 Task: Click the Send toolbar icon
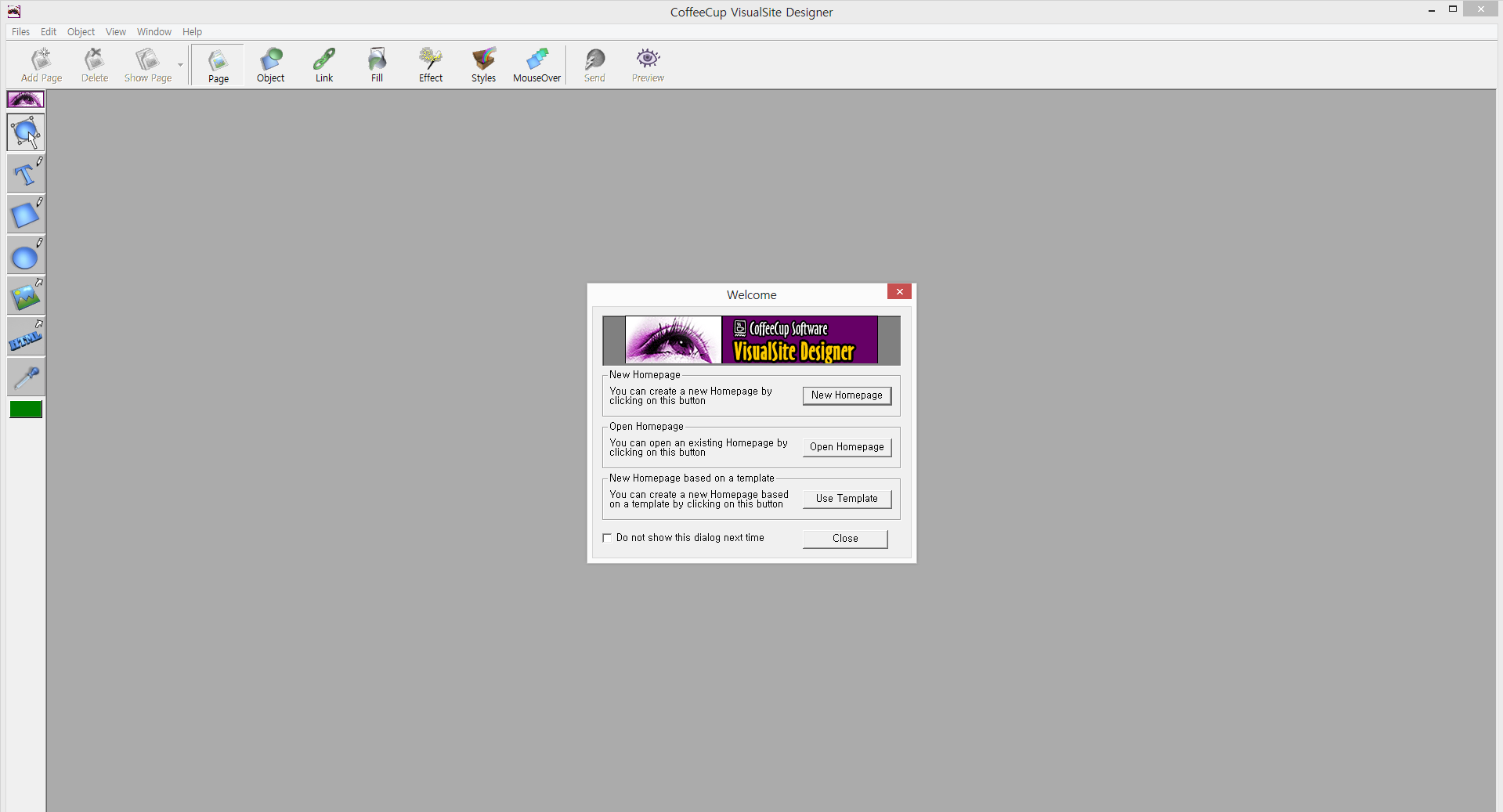pos(594,65)
